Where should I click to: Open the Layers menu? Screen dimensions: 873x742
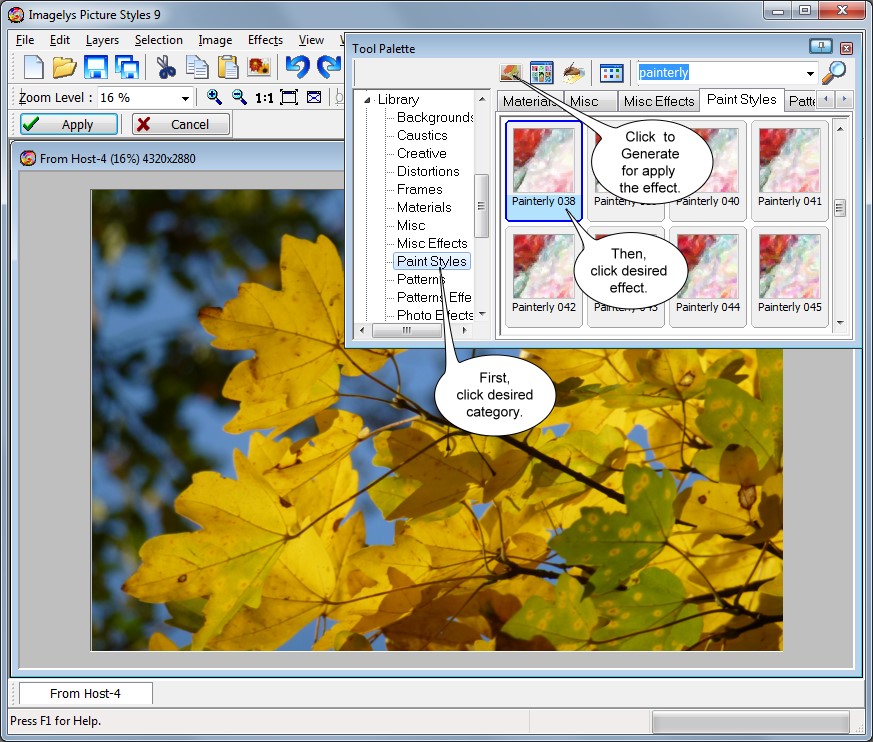click(102, 40)
